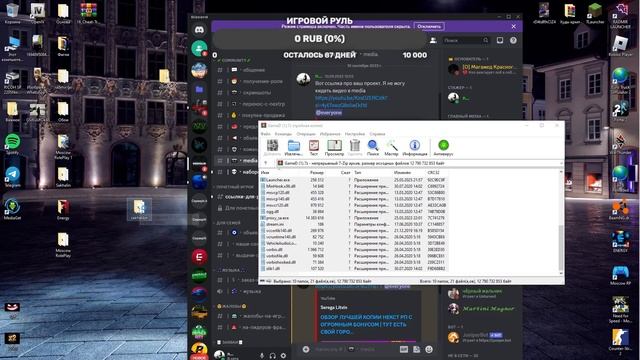Open the Операции menu in WinRAR

(x=306, y=134)
